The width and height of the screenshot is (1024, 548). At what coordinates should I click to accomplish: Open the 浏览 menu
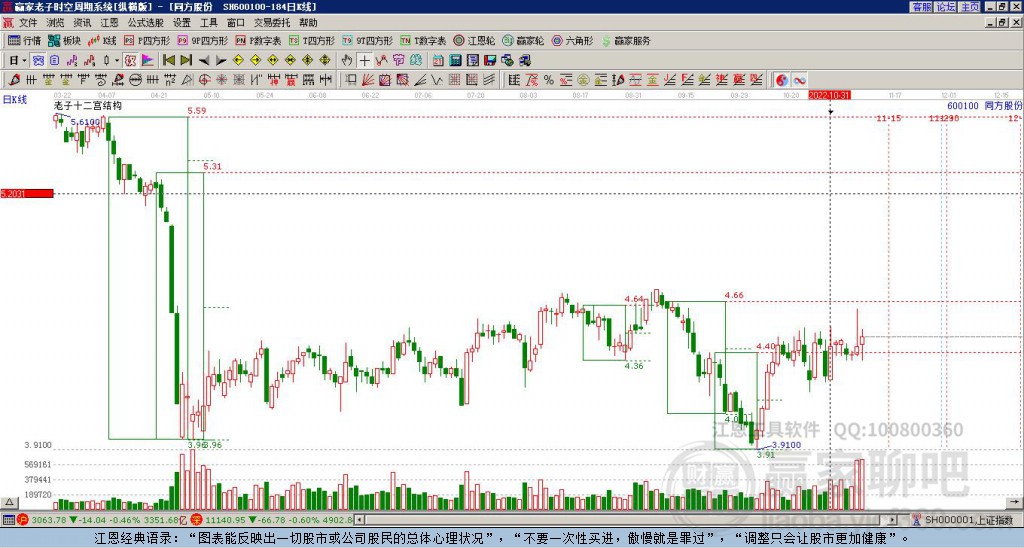point(56,23)
